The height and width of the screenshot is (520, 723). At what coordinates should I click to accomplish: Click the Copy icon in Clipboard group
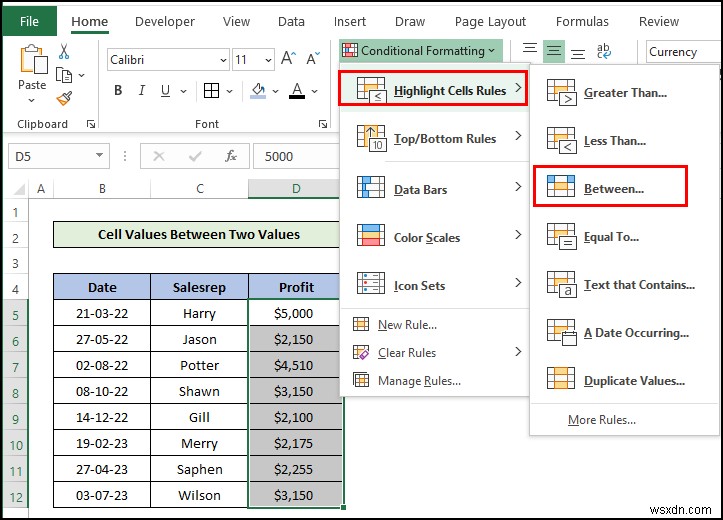pyautogui.click(x=64, y=75)
